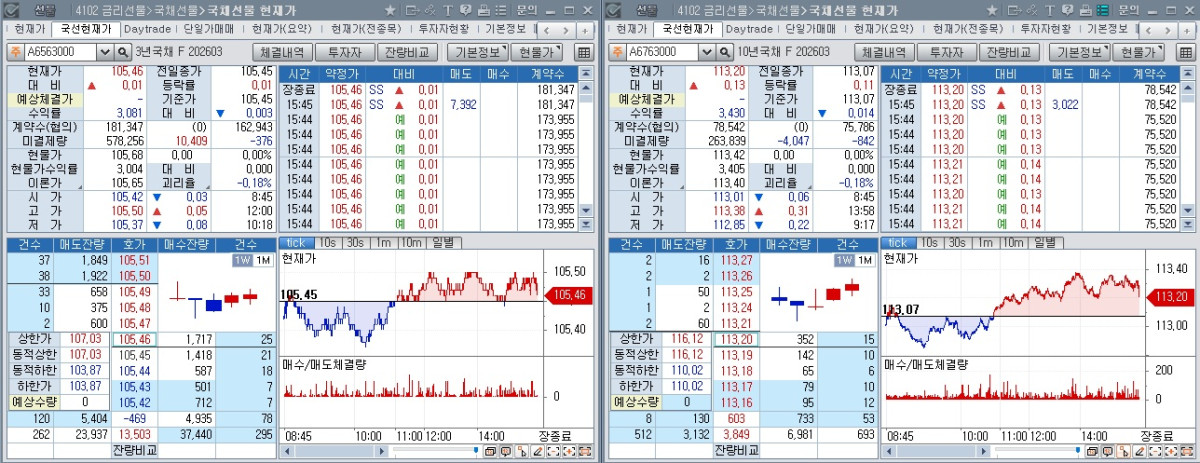Open help question icon in left window title bar

pos(466,10)
